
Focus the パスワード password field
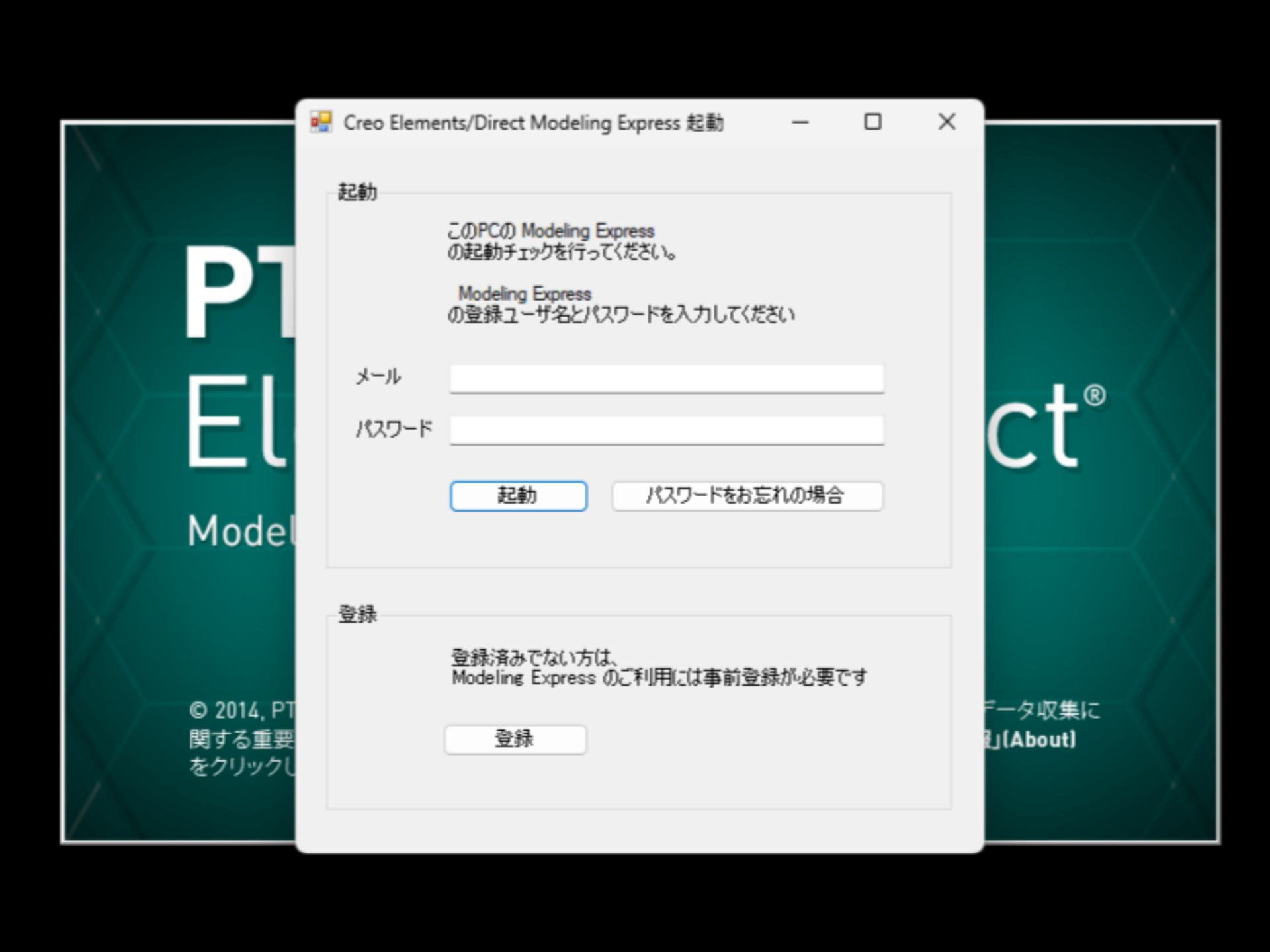coord(665,430)
